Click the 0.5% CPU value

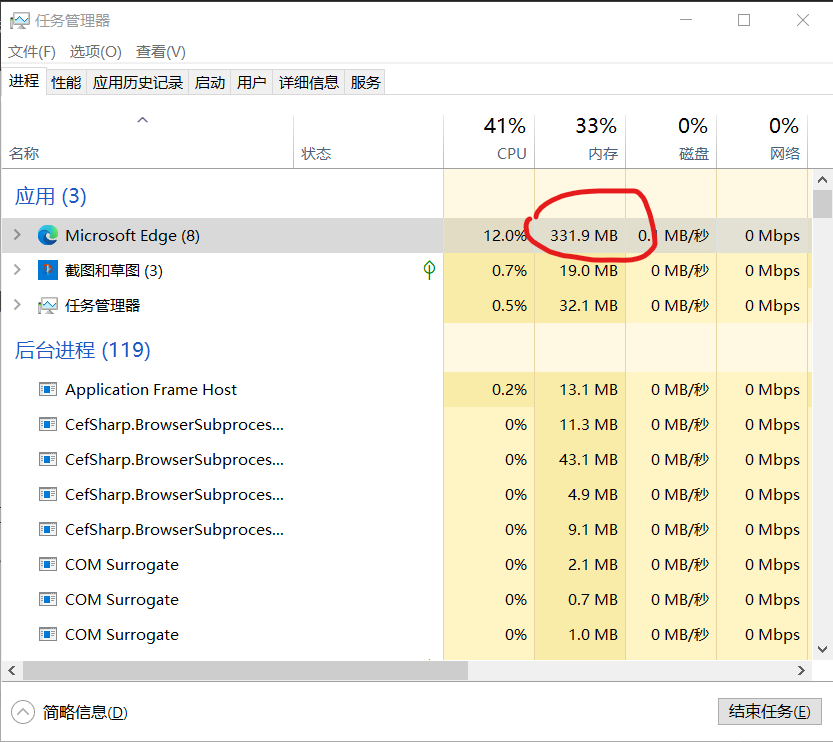pyautogui.click(x=509, y=305)
